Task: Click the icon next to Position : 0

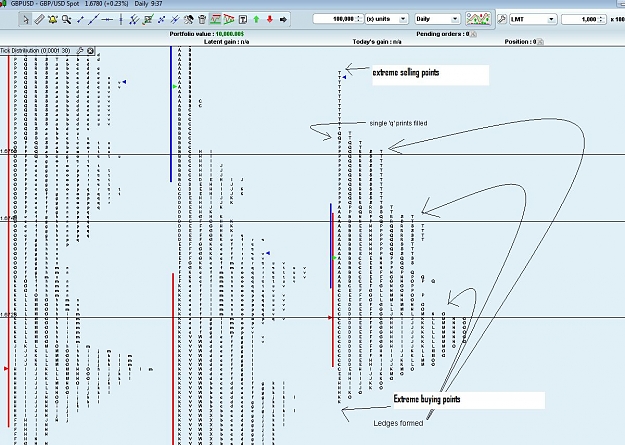Action: 540,42
